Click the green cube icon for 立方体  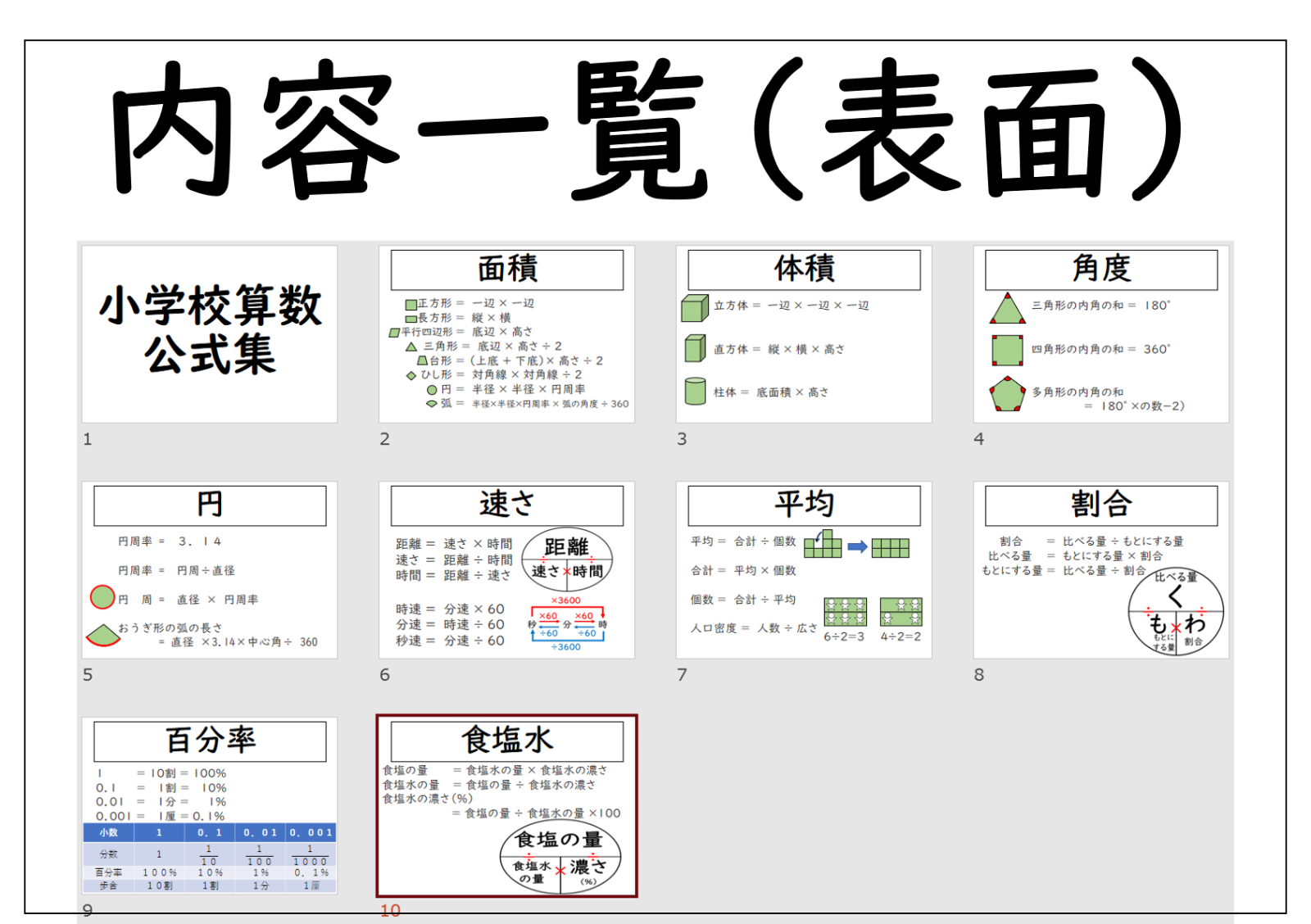(x=695, y=307)
